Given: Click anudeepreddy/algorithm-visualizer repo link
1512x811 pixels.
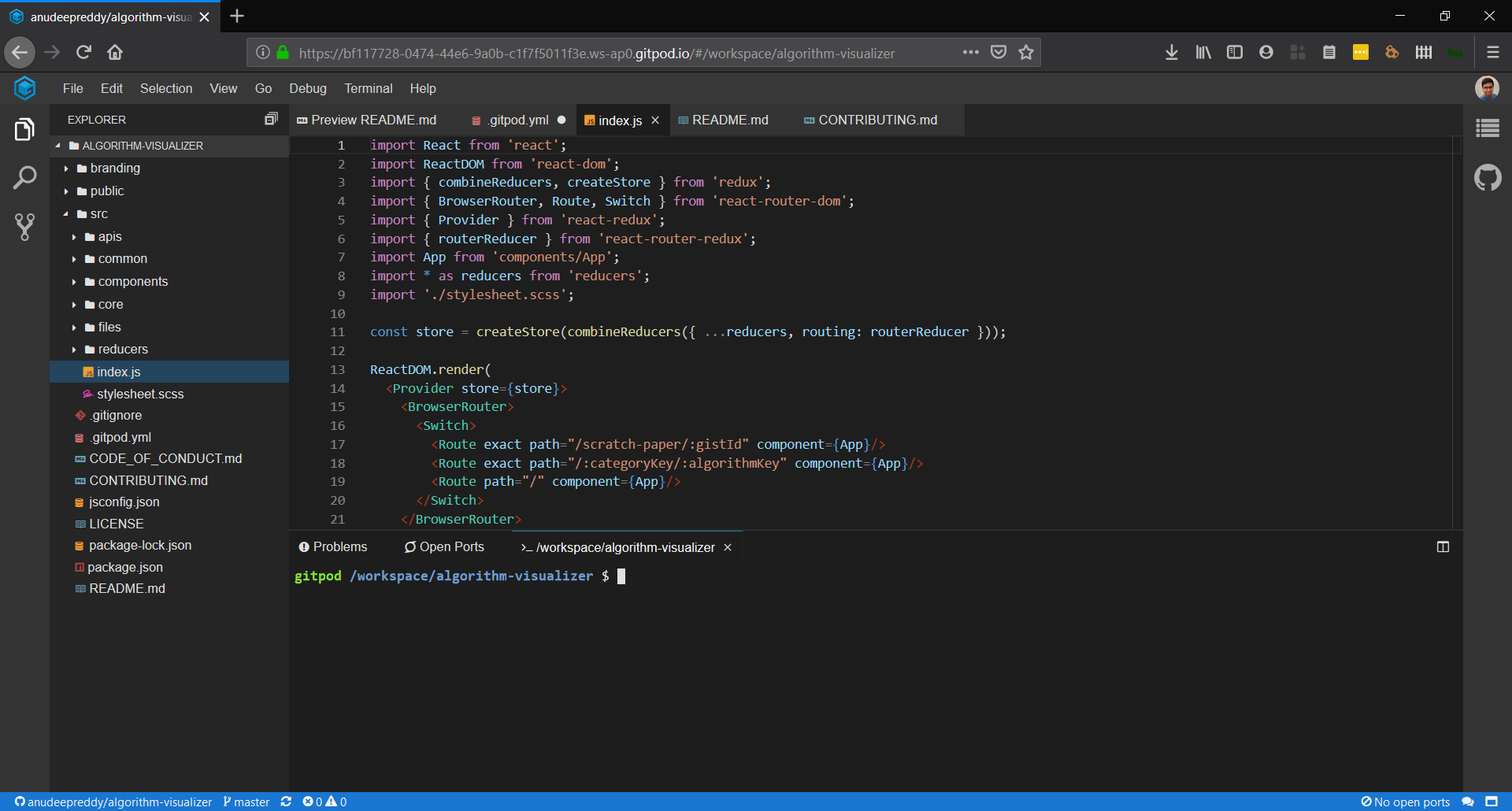Looking at the screenshot, I should 113,802.
